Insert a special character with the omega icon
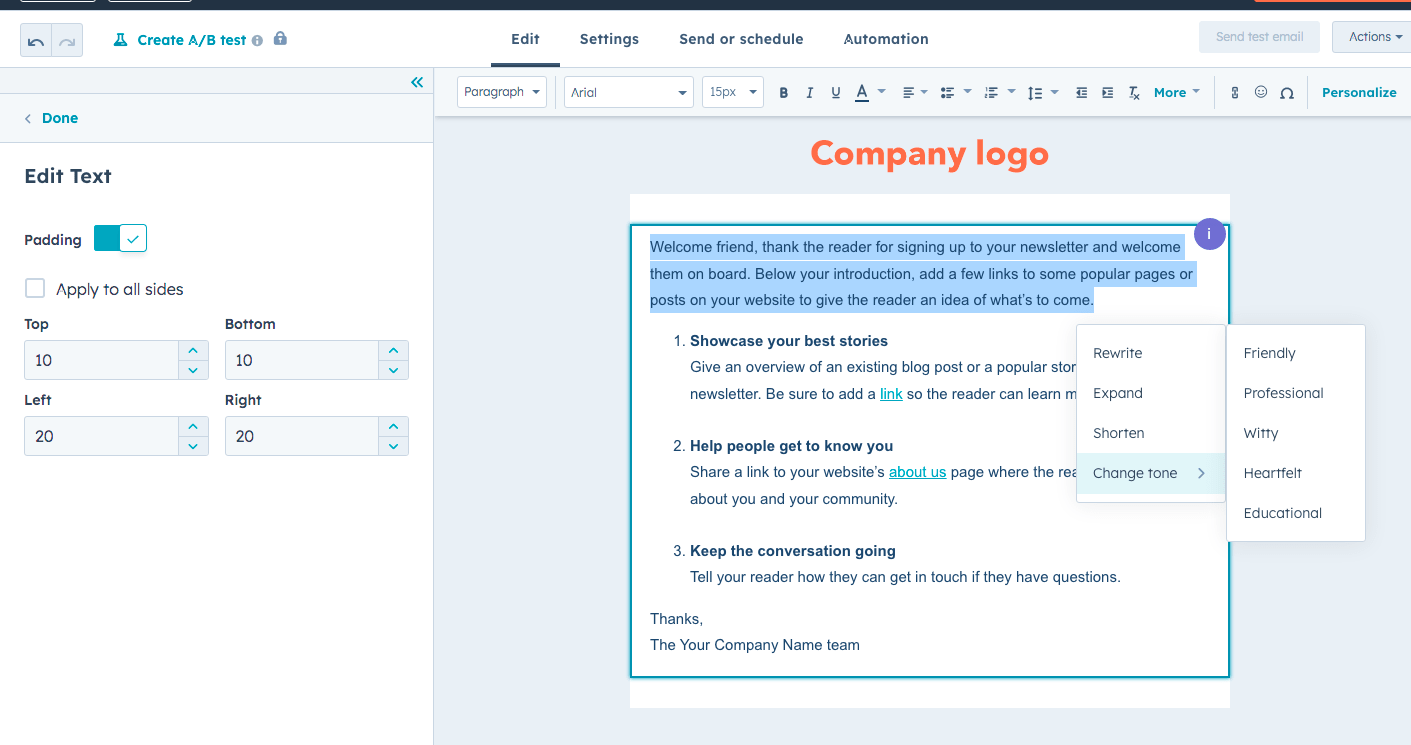 click(x=1287, y=92)
